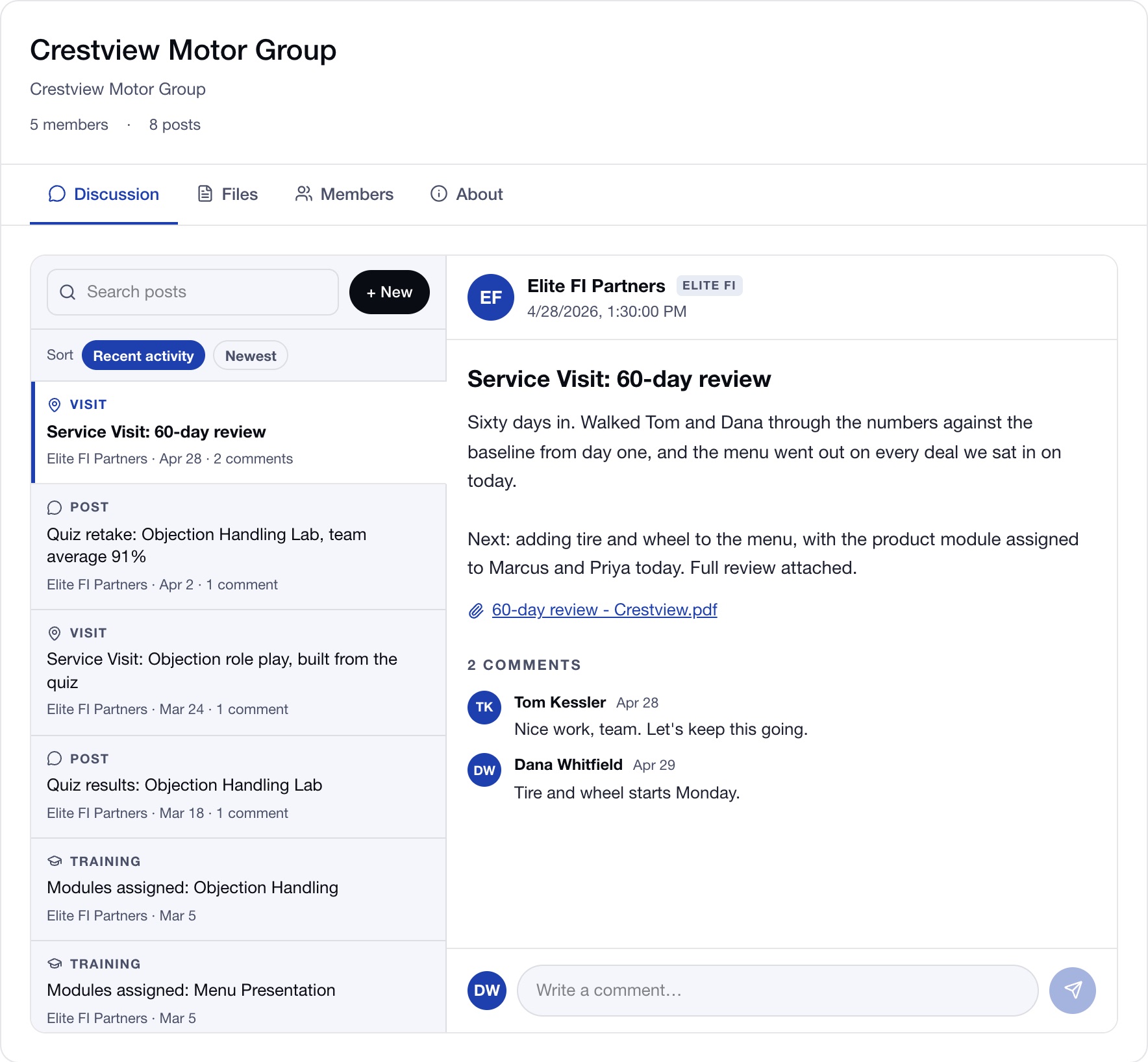The image size is (1148, 1062).
Task: Click the Write a comment field
Action: point(778,990)
